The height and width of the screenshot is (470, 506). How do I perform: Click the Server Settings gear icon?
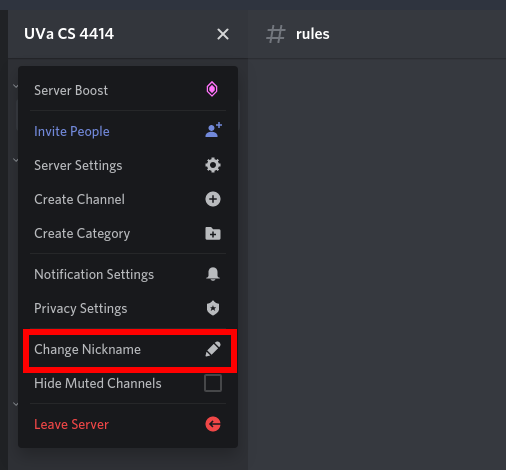[213, 165]
